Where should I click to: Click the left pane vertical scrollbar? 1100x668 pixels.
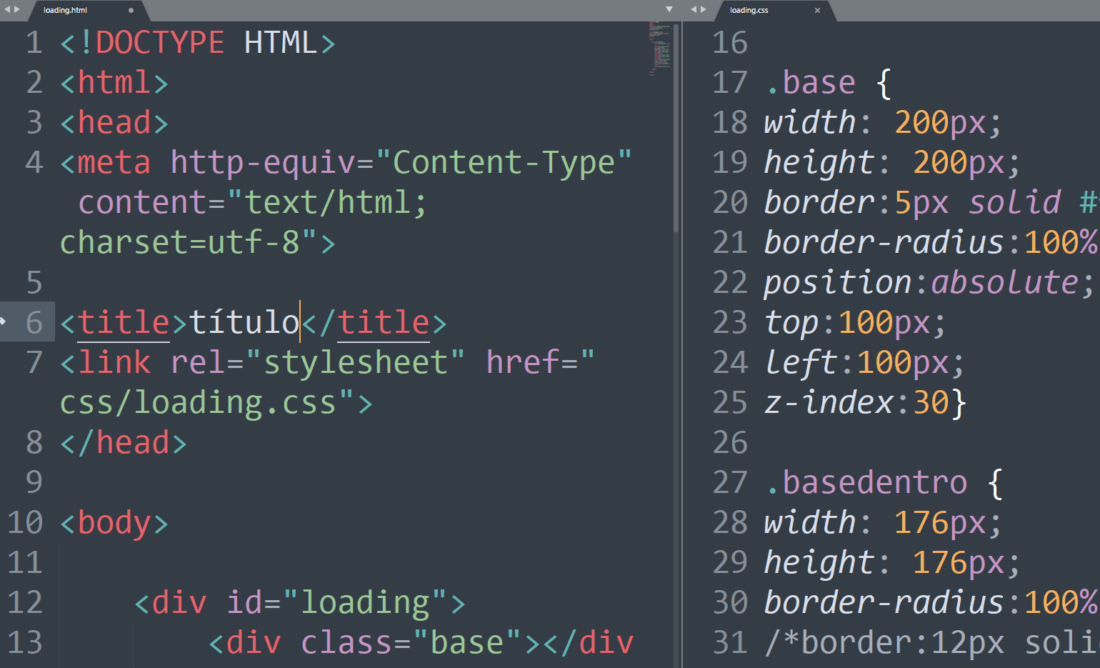coord(676,128)
